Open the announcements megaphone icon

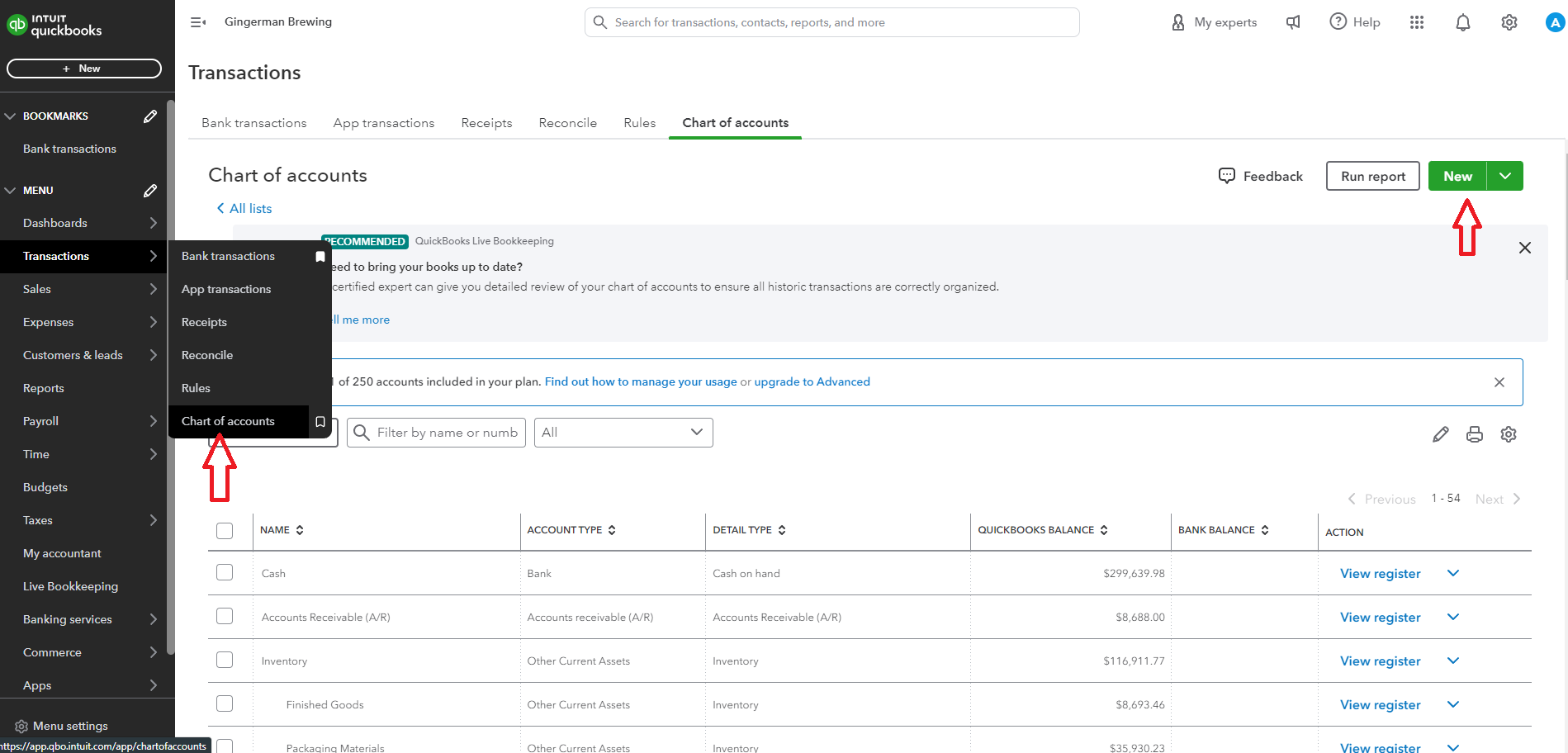click(1293, 22)
